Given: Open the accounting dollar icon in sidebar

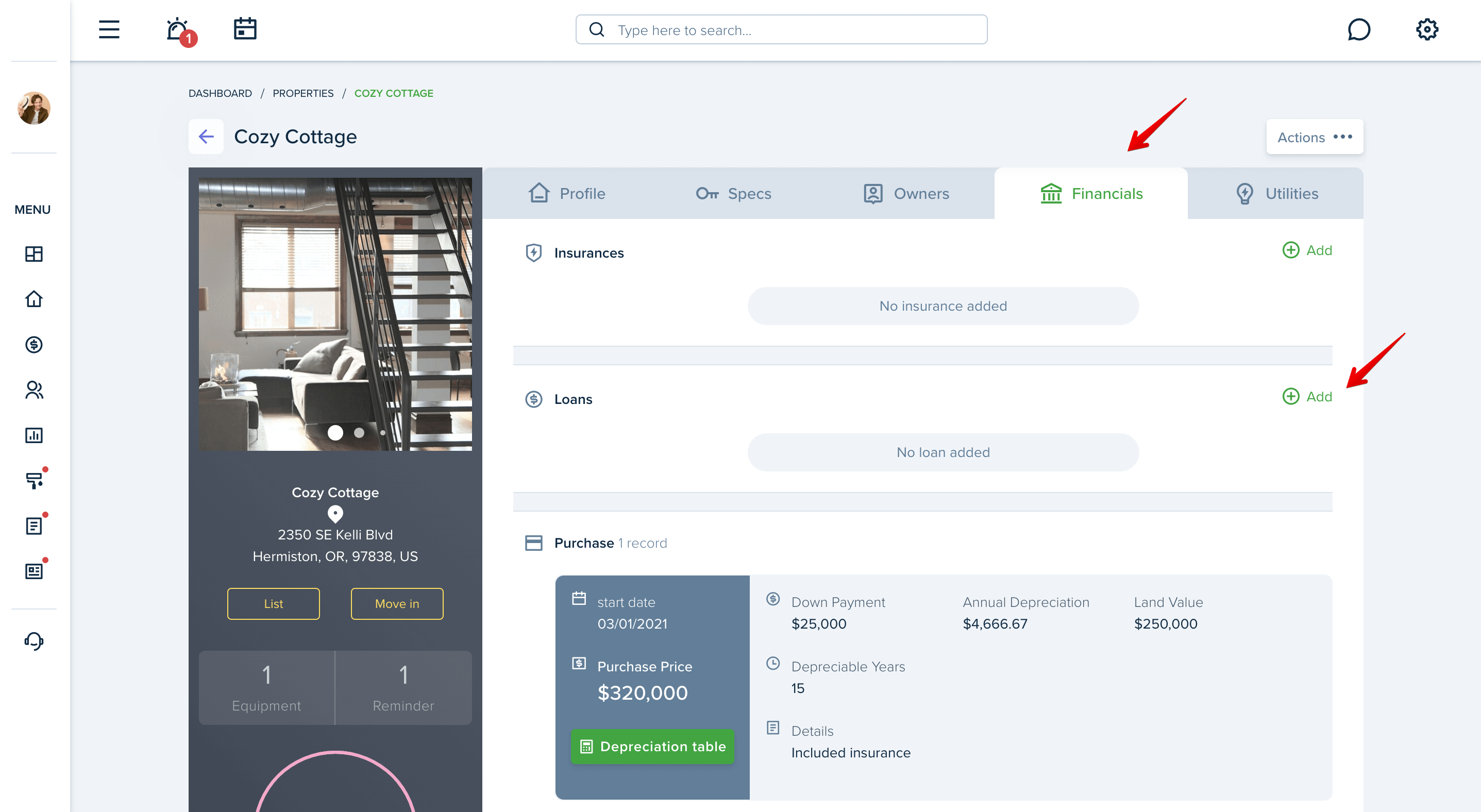Looking at the screenshot, I should (34, 344).
